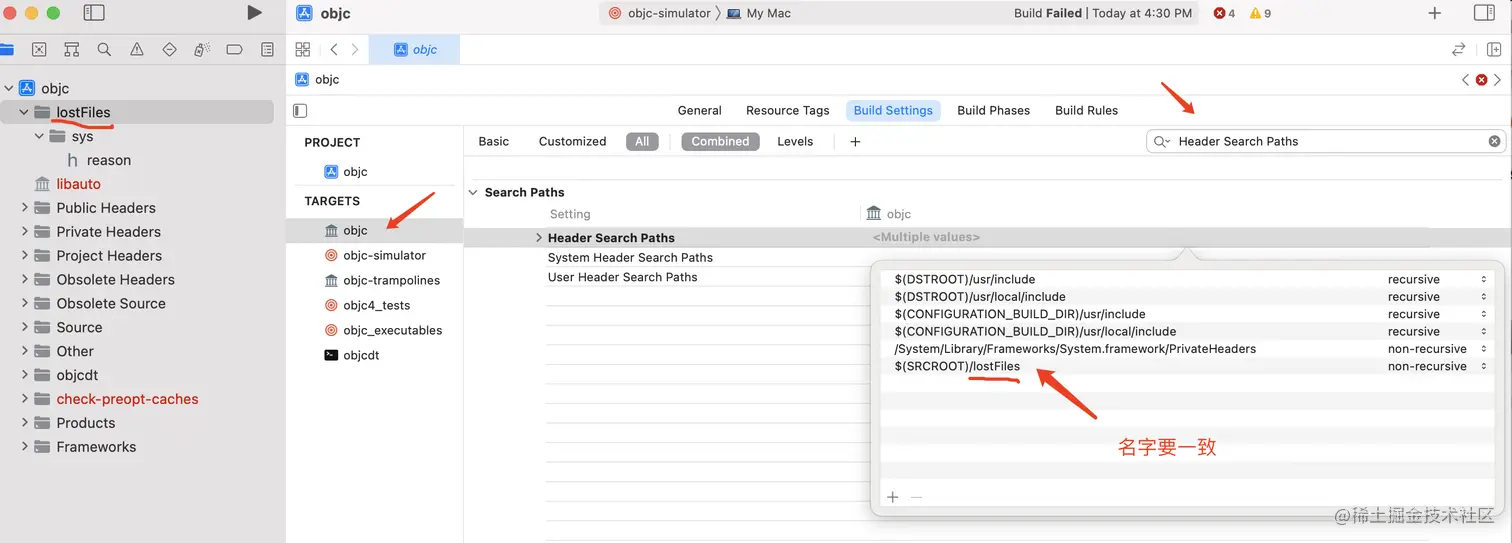
Task: Switch to Customized settings filter
Action: [572, 141]
